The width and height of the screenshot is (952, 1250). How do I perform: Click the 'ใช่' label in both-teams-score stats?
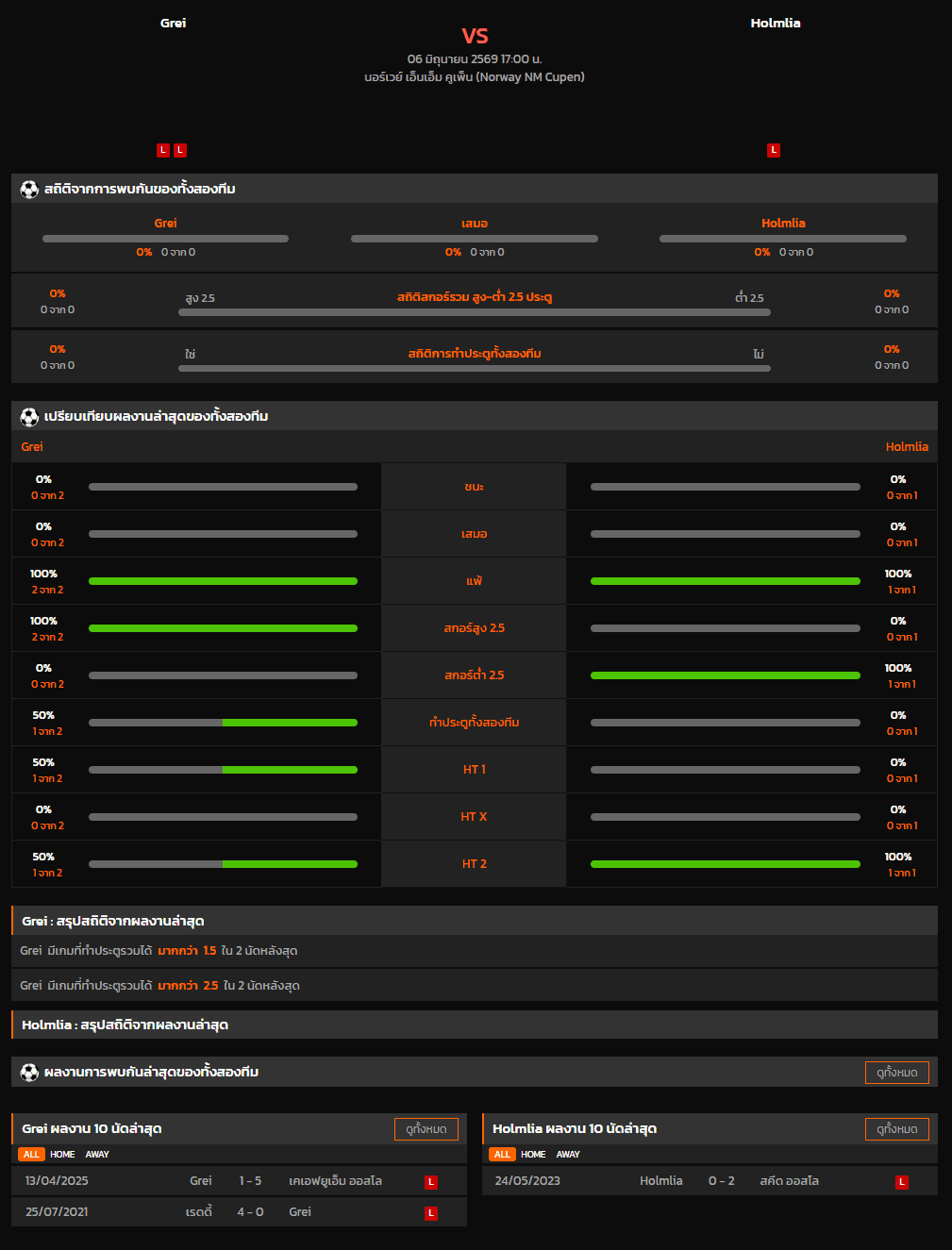point(191,355)
